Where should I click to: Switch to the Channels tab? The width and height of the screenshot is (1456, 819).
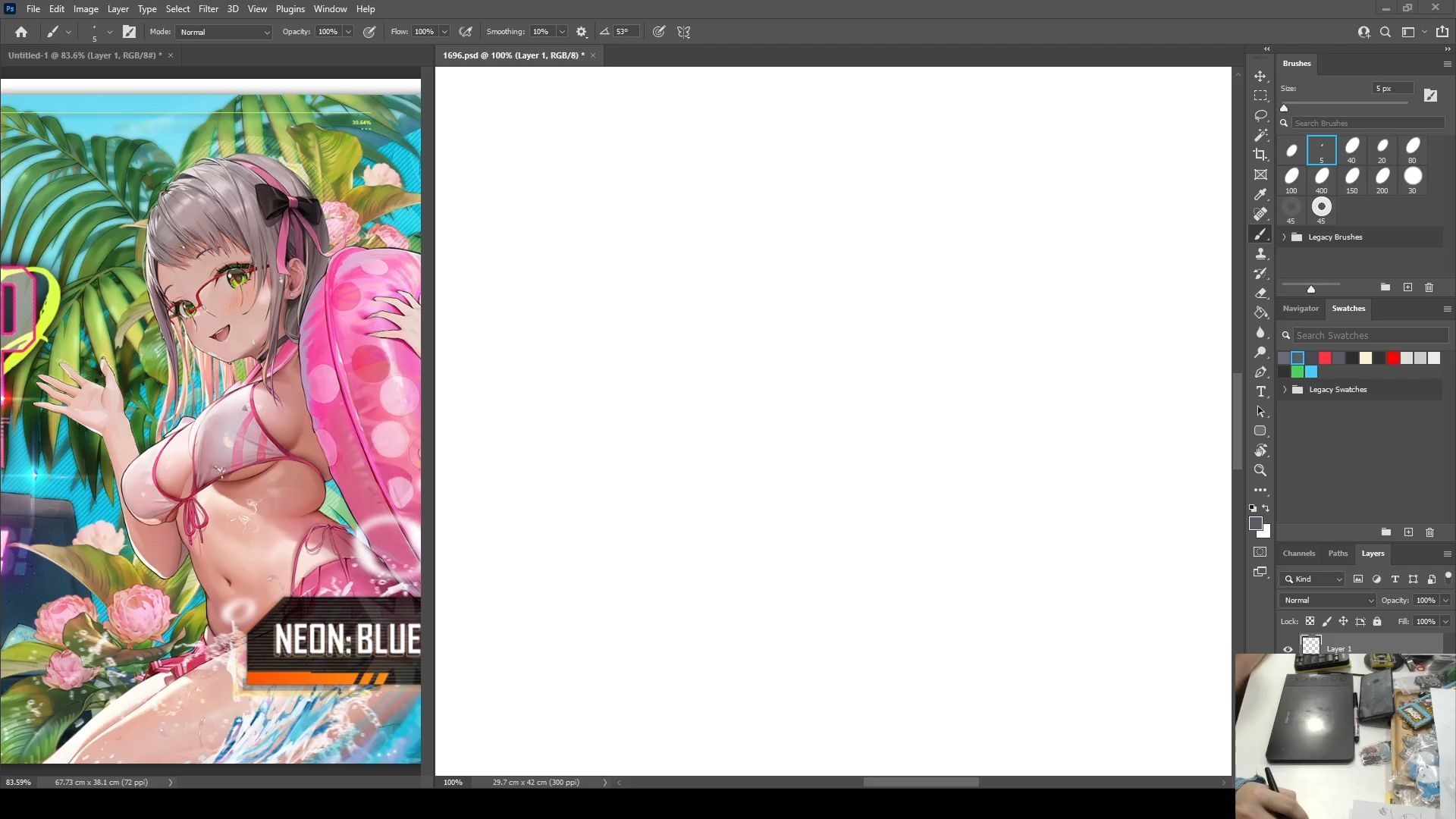[1299, 554]
